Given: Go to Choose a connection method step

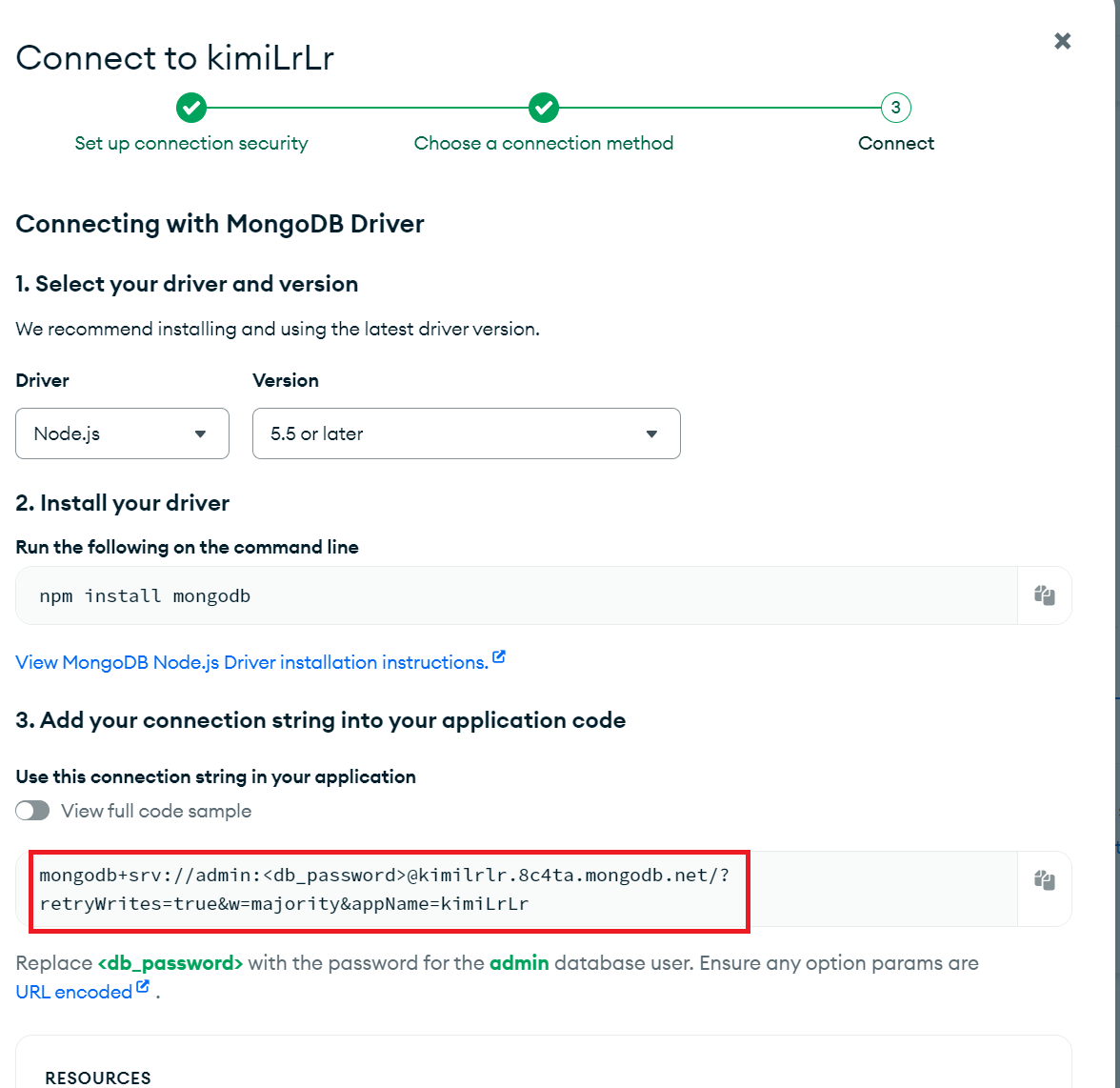Looking at the screenshot, I should click(x=544, y=122).
